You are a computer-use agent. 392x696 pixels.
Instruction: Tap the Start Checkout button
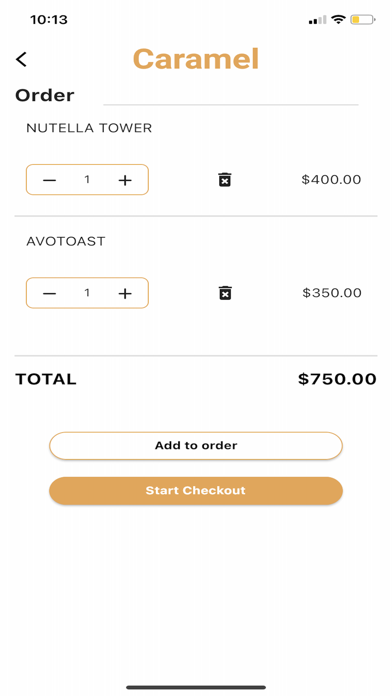pos(196,491)
